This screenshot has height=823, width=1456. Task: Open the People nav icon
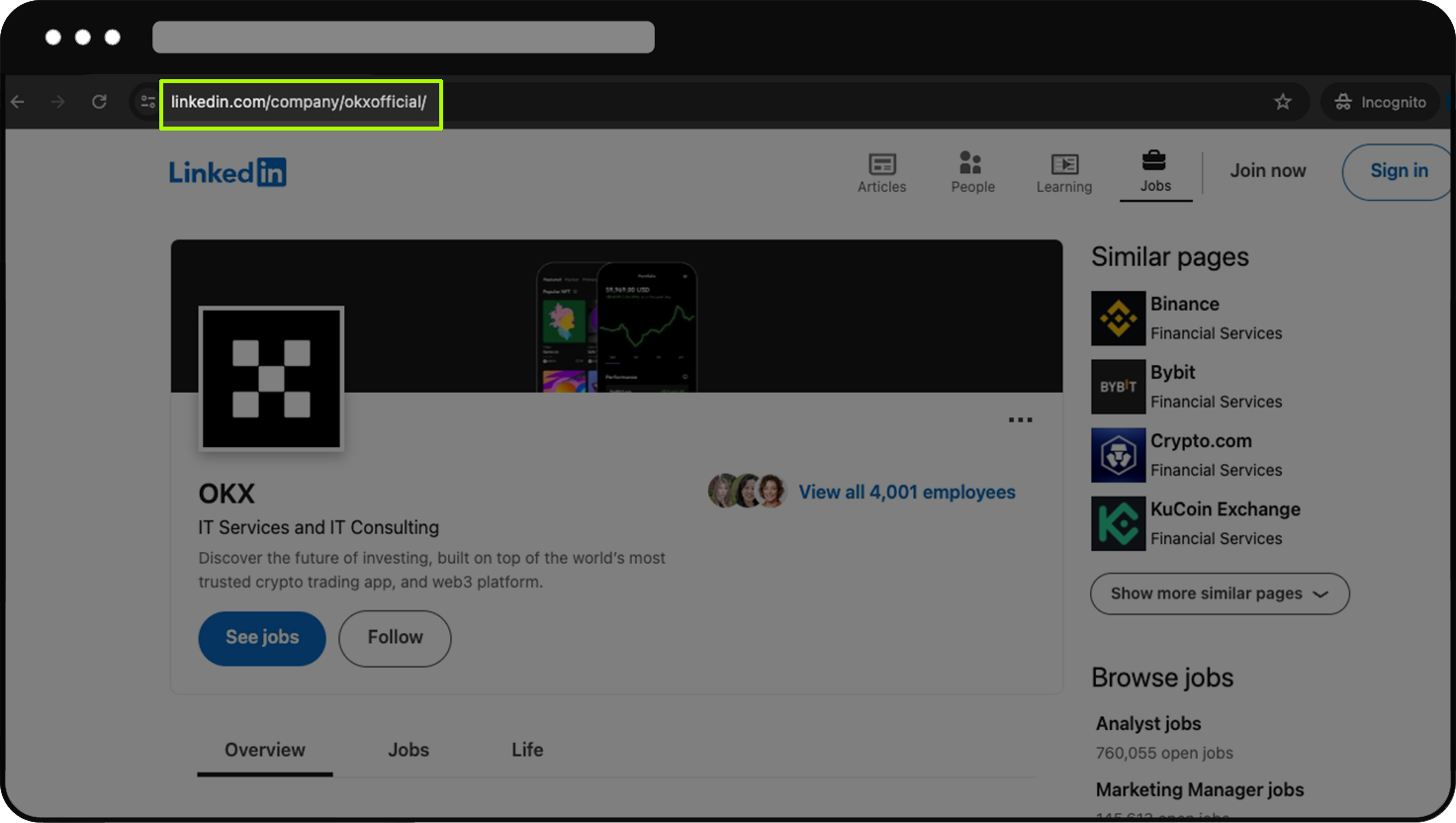[971, 162]
